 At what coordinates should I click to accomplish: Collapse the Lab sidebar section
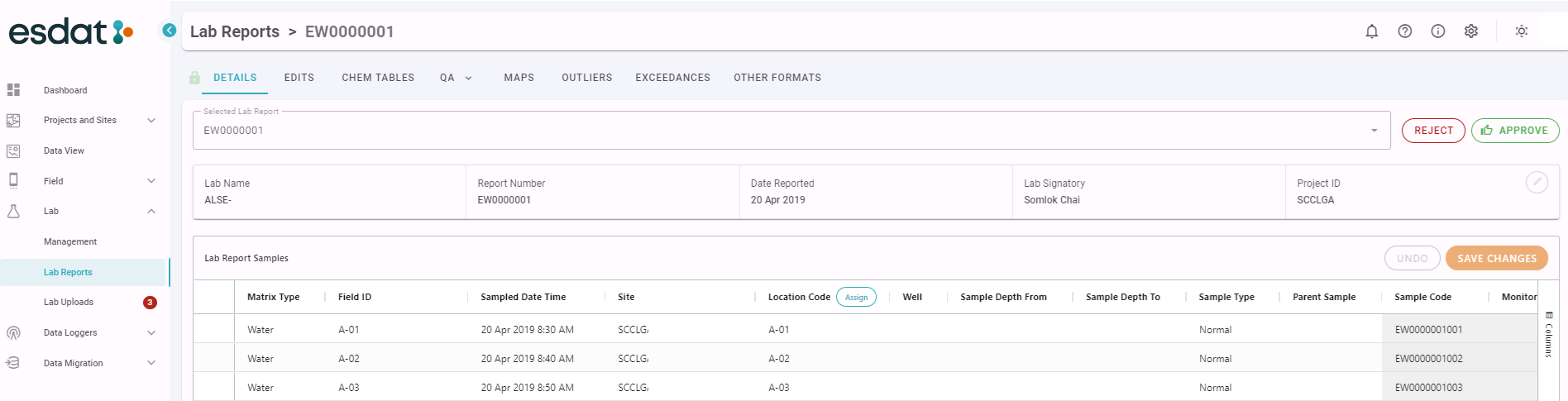coord(151,212)
